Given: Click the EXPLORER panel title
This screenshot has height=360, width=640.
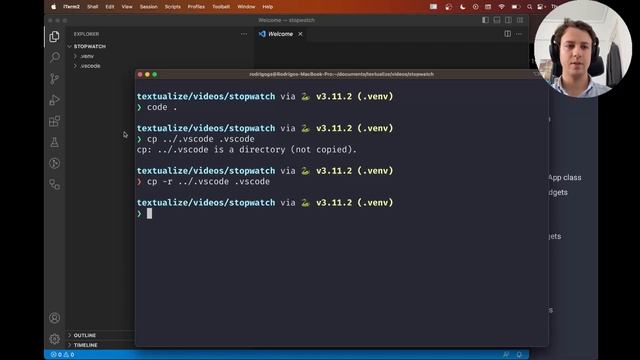Looking at the screenshot, I should tap(87, 34).
